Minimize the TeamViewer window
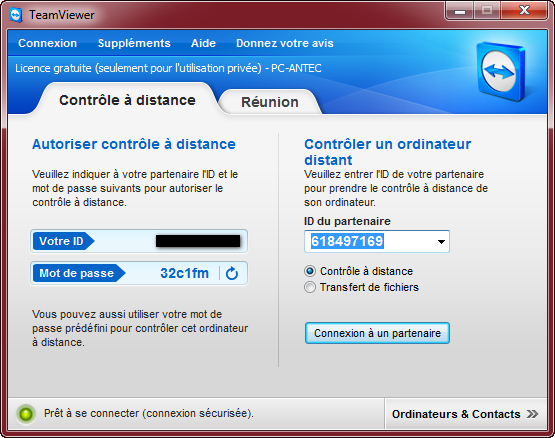This screenshot has width=555, height=438. pos(460,12)
